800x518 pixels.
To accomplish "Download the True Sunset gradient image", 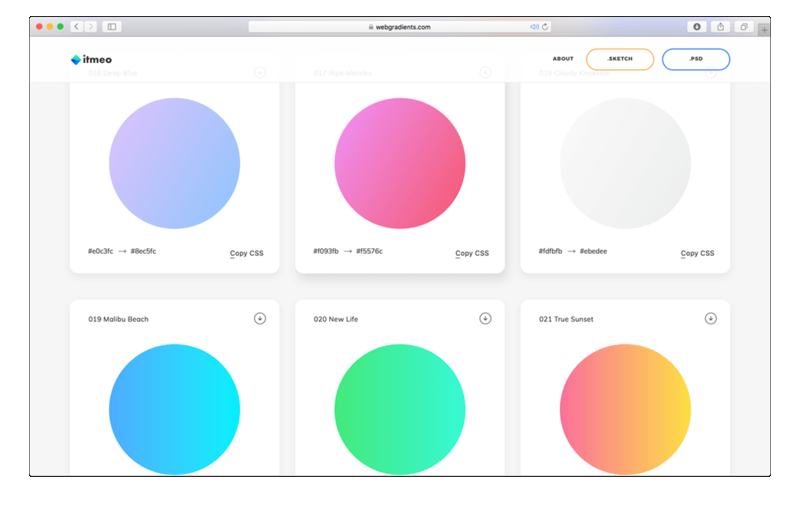I will (x=711, y=319).
